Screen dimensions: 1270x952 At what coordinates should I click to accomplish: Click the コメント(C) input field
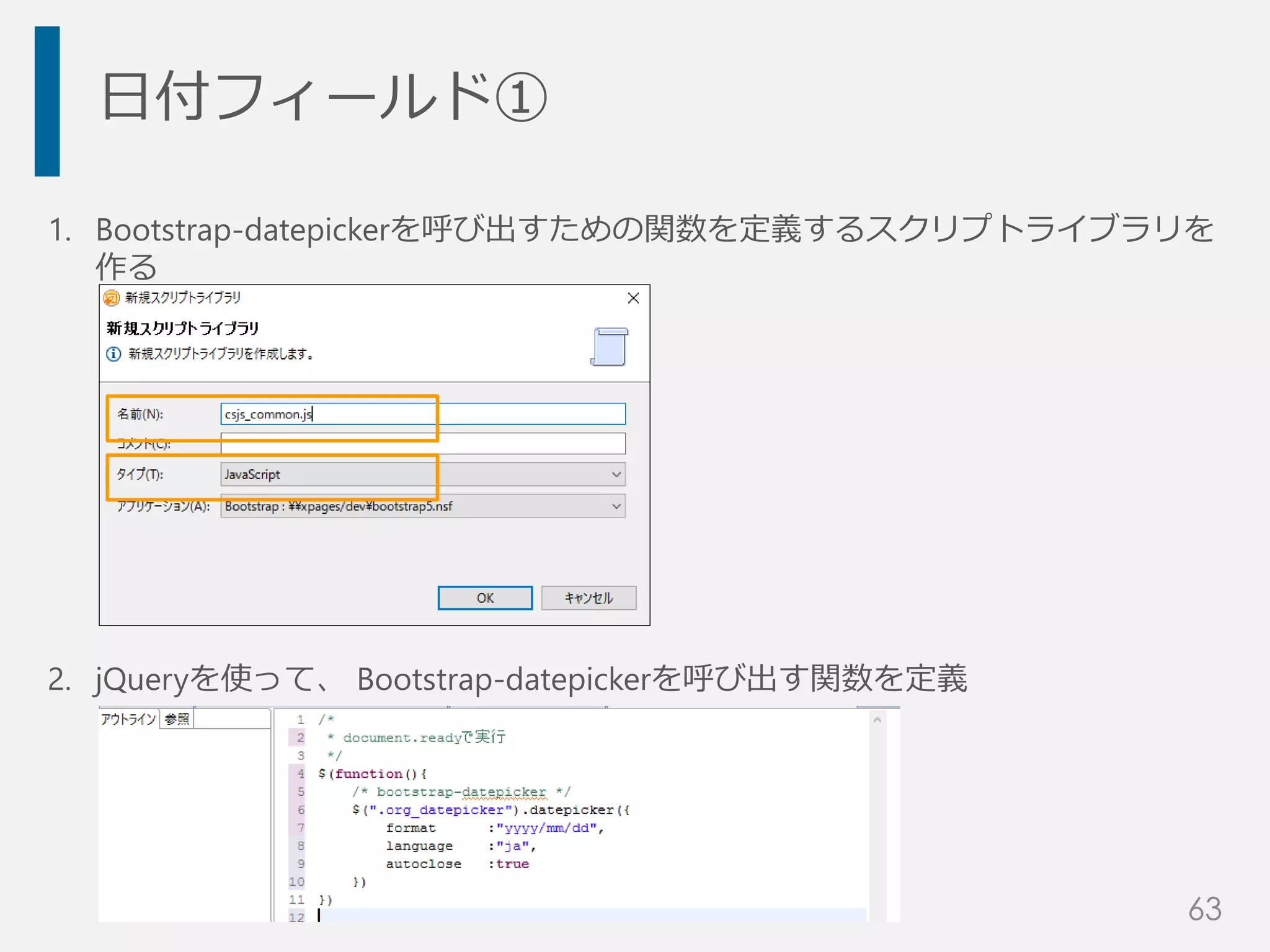(x=423, y=443)
